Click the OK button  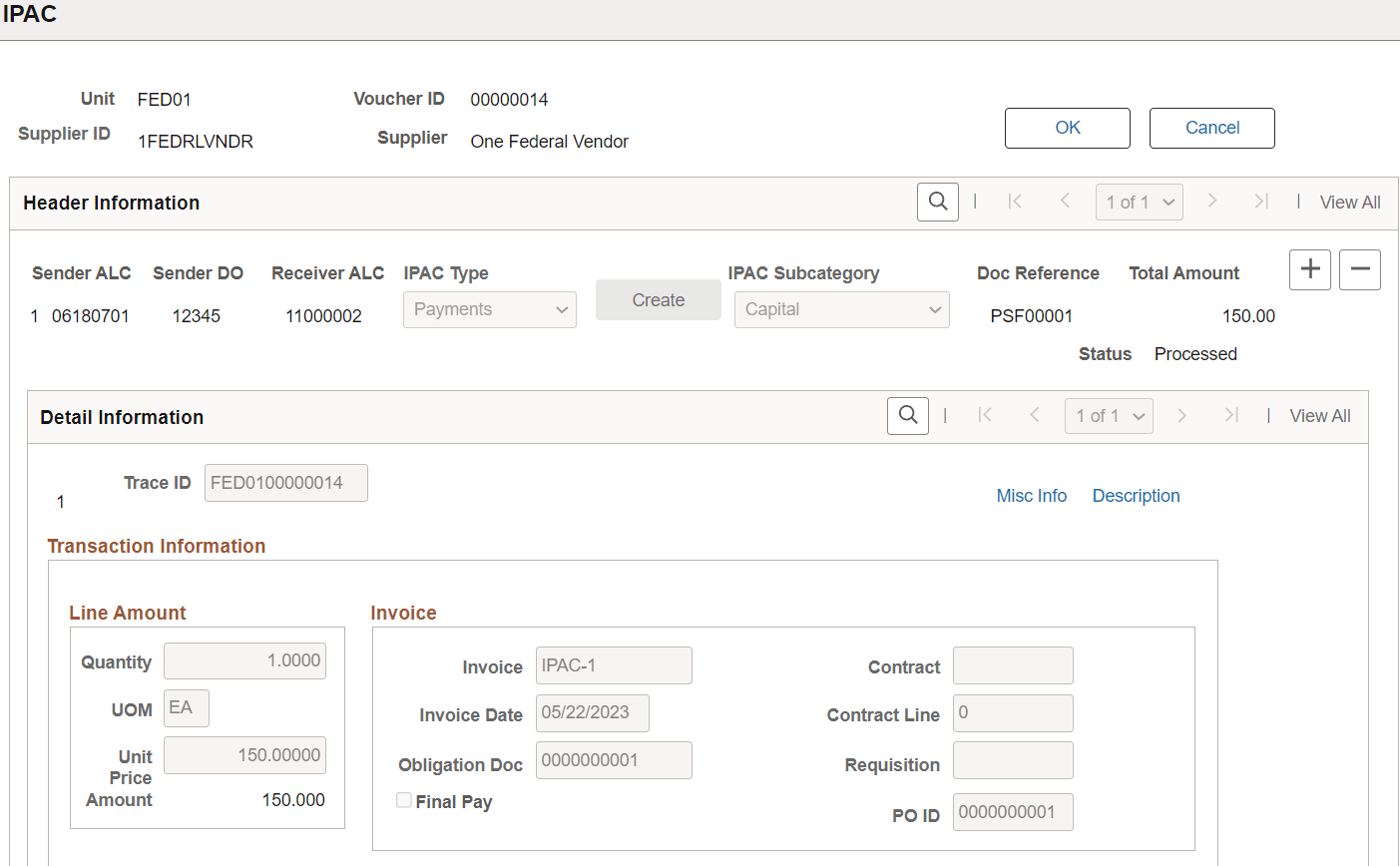coord(1067,128)
